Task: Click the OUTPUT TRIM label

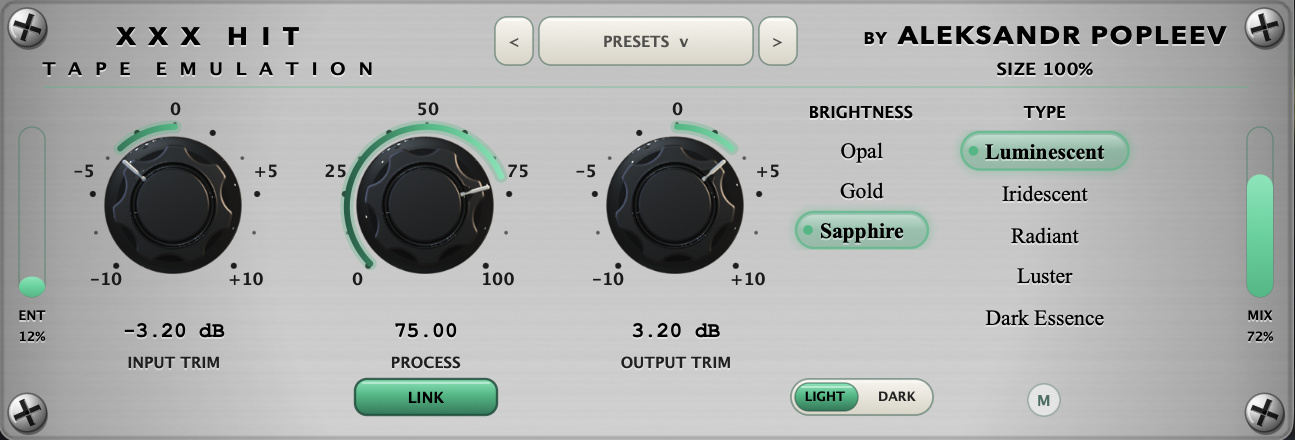Action: tap(676, 362)
